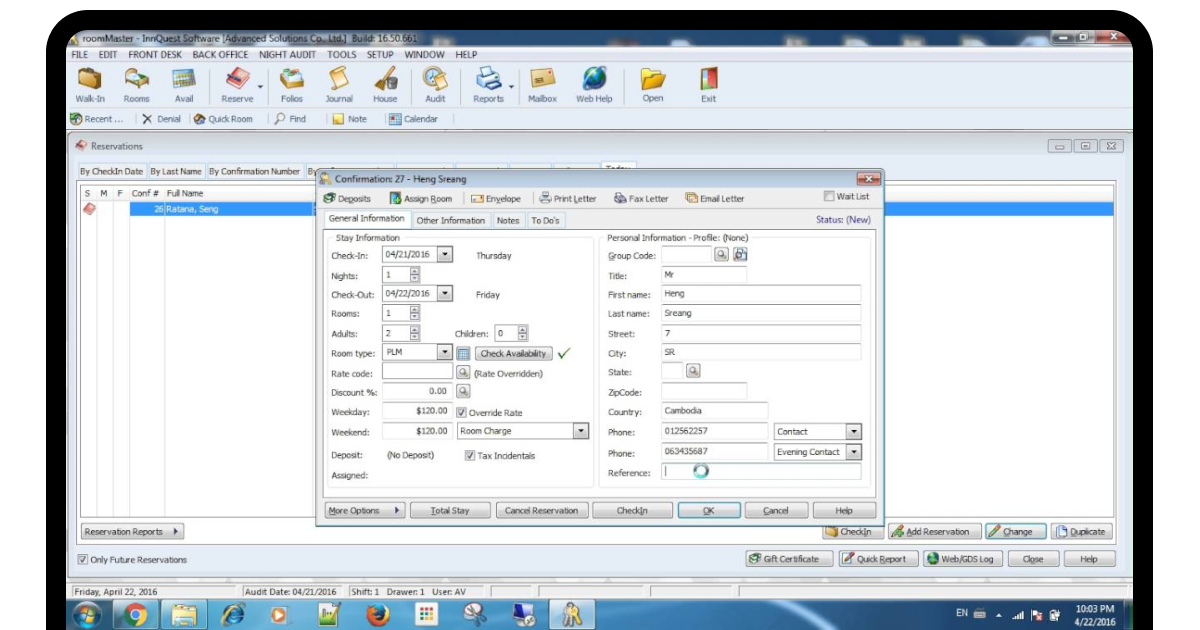Viewport: 1200px width, 630px height.
Task: Click OK in the confirmation dialog
Action: click(x=708, y=510)
